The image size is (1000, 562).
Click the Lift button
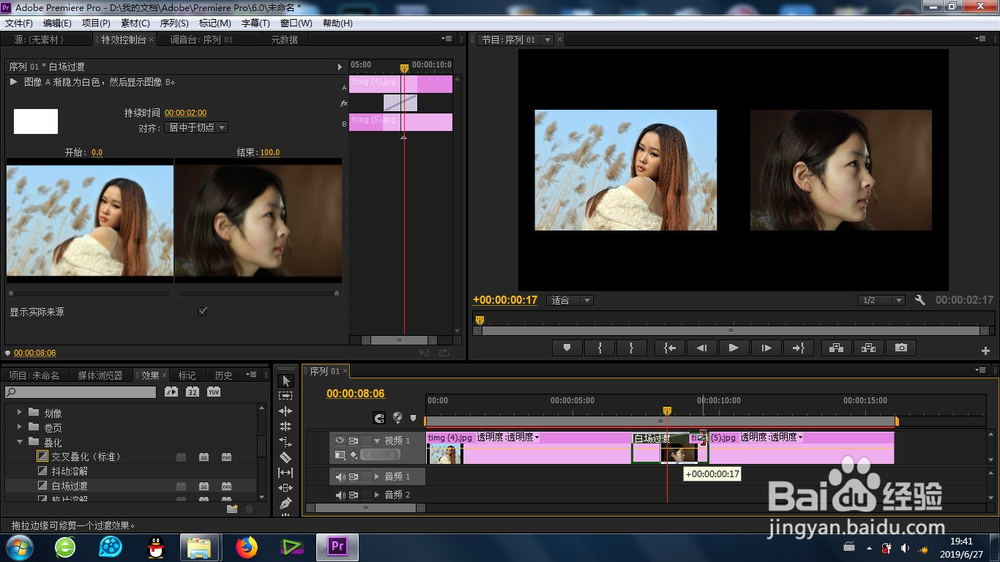point(836,348)
